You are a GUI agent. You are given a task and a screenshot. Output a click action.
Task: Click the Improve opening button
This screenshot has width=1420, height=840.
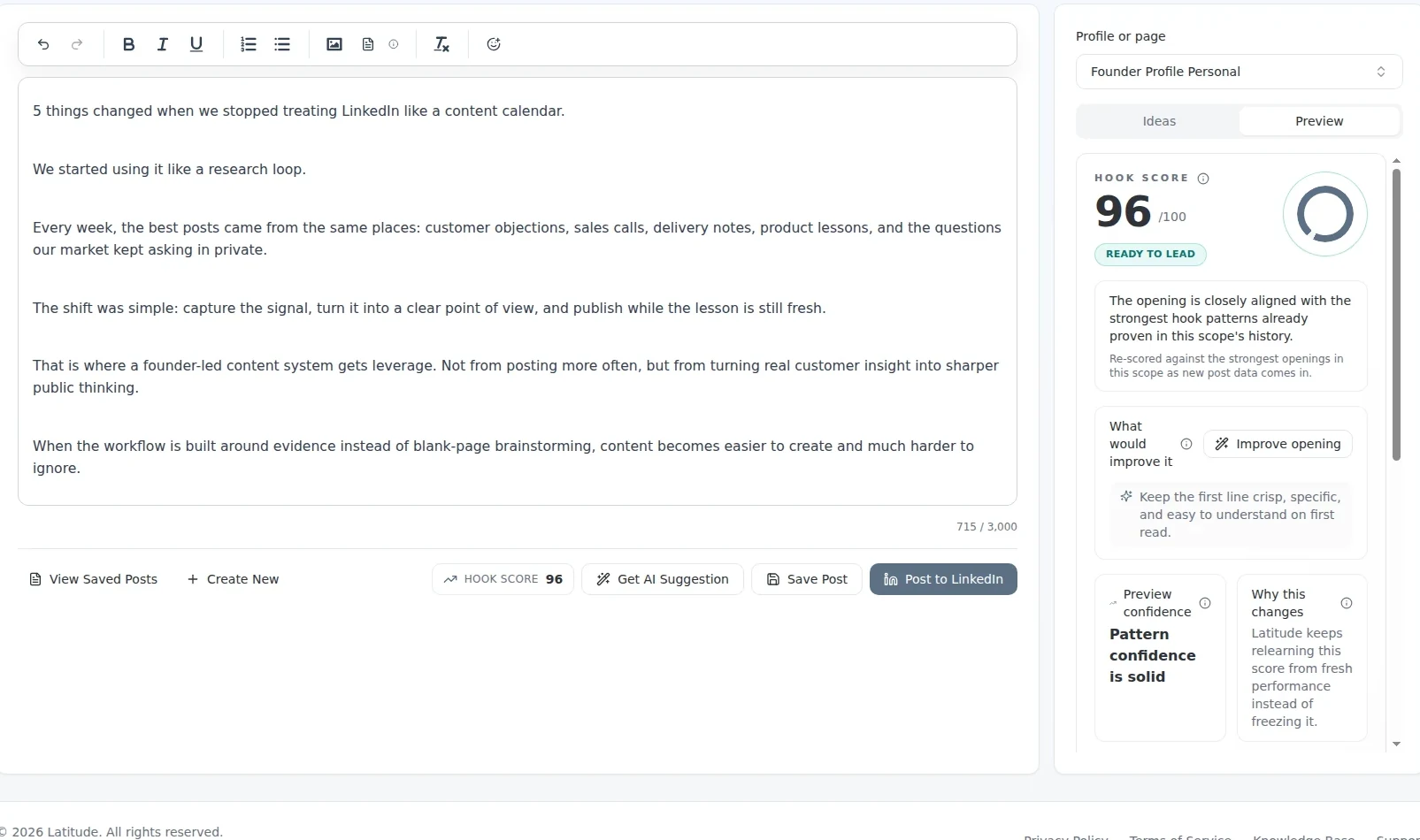point(1278,444)
